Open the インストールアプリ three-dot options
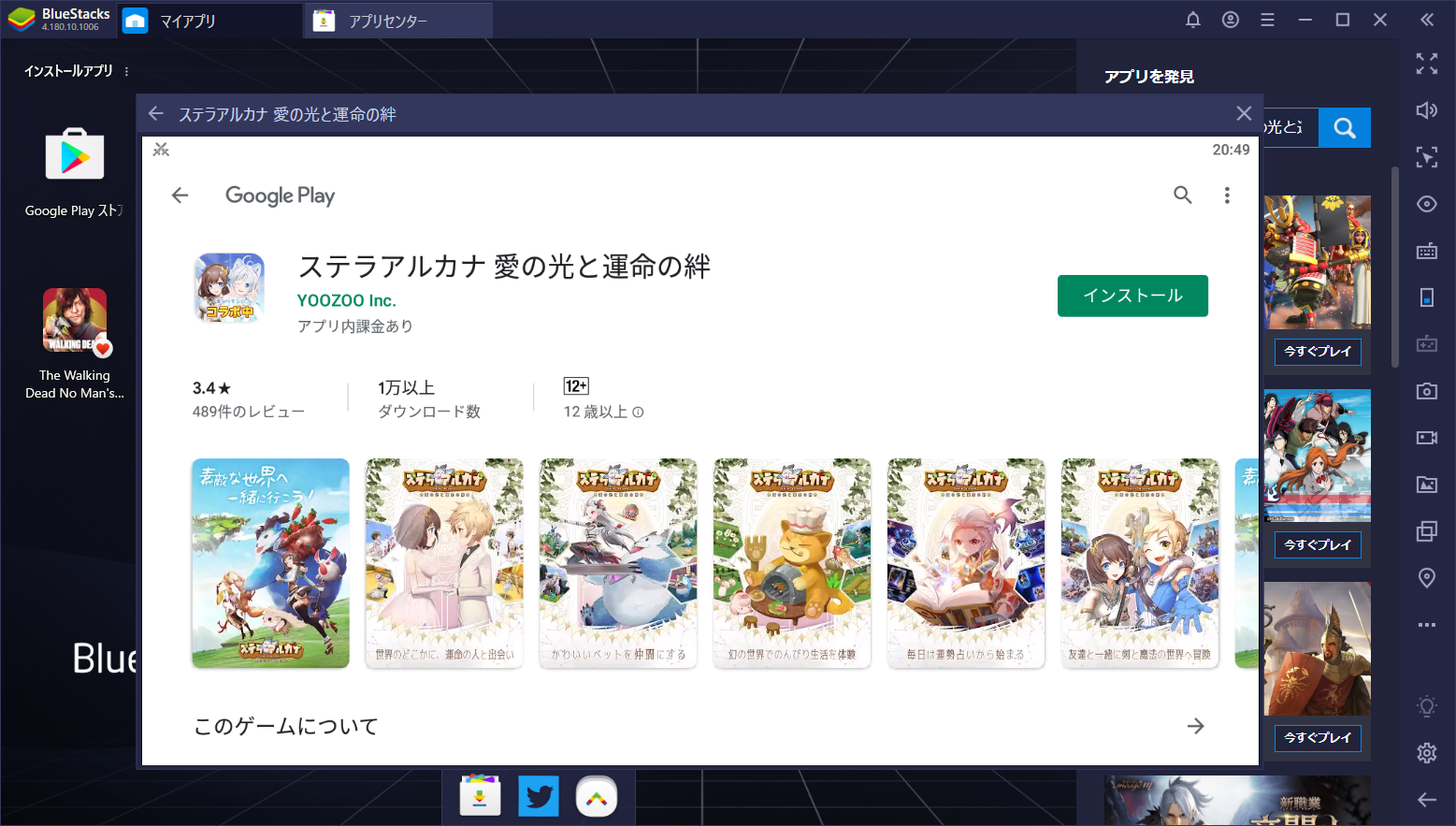The width and height of the screenshot is (1456, 826). pyautogui.click(x=126, y=71)
